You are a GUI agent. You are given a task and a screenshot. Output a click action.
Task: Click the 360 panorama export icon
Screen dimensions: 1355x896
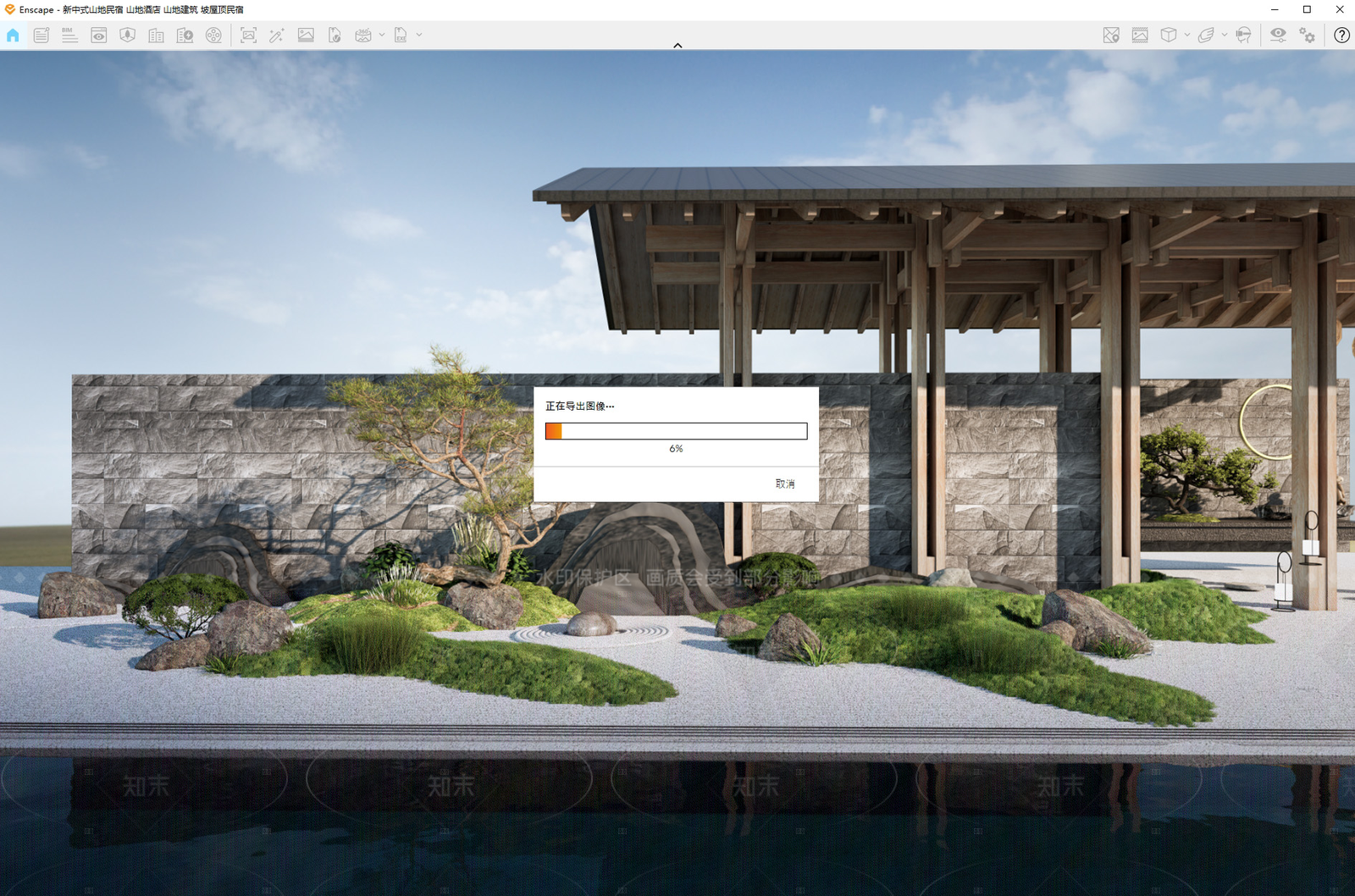click(363, 36)
